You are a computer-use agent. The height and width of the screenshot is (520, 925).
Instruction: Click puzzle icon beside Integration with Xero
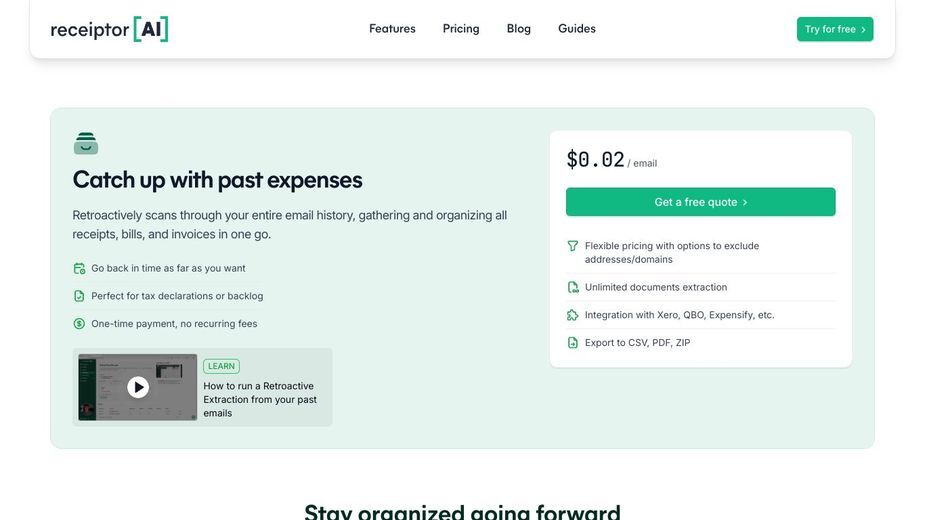pos(572,315)
